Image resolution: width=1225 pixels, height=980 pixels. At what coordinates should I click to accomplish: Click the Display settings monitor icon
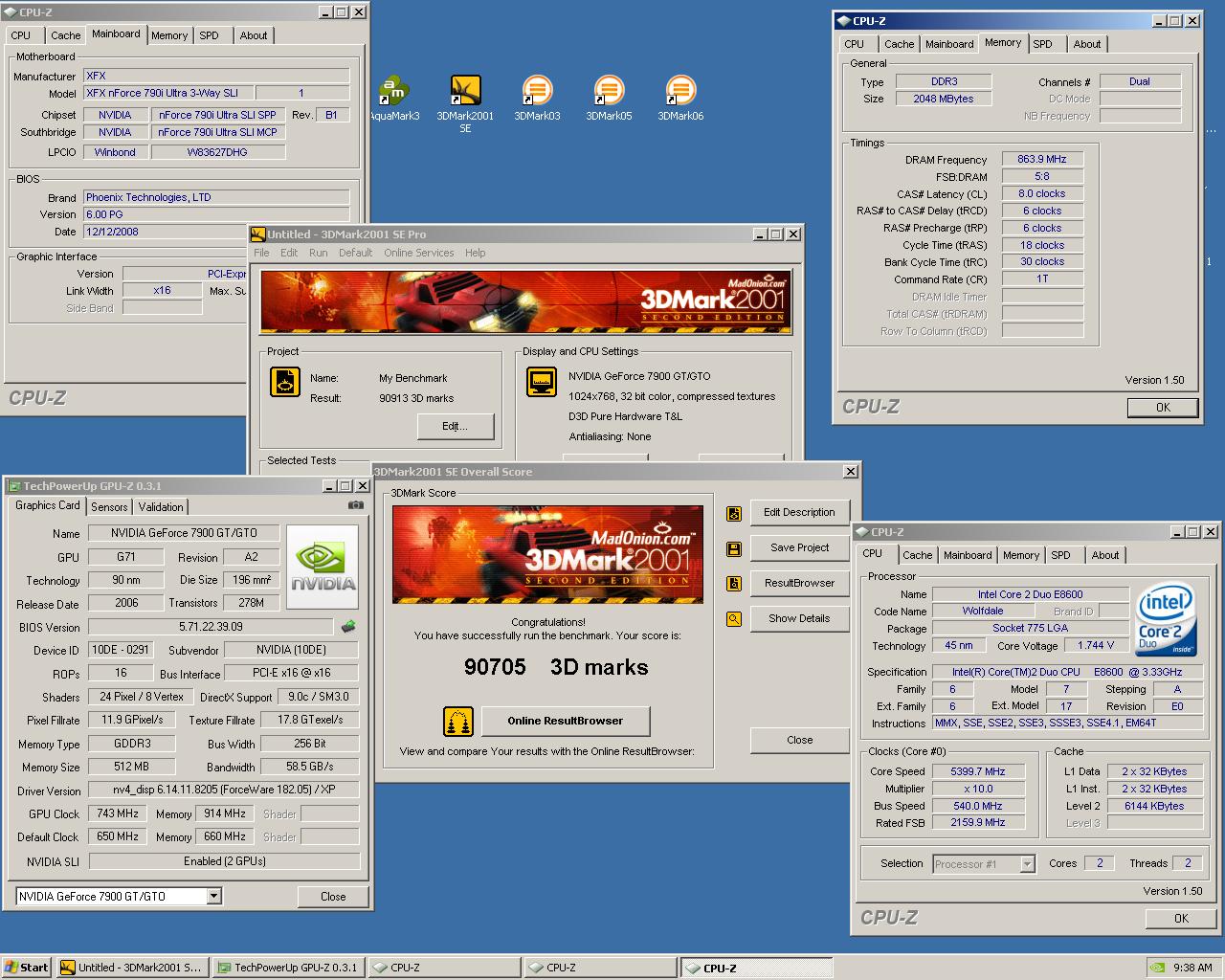coord(542,382)
